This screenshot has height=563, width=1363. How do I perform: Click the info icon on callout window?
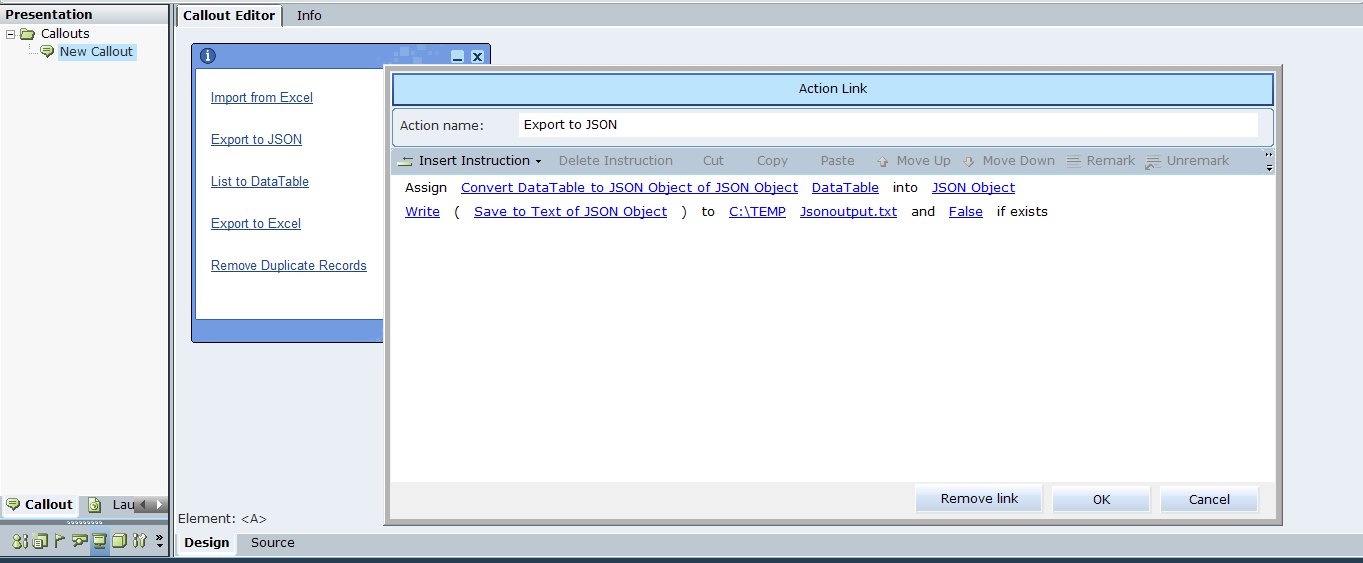tap(208, 56)
